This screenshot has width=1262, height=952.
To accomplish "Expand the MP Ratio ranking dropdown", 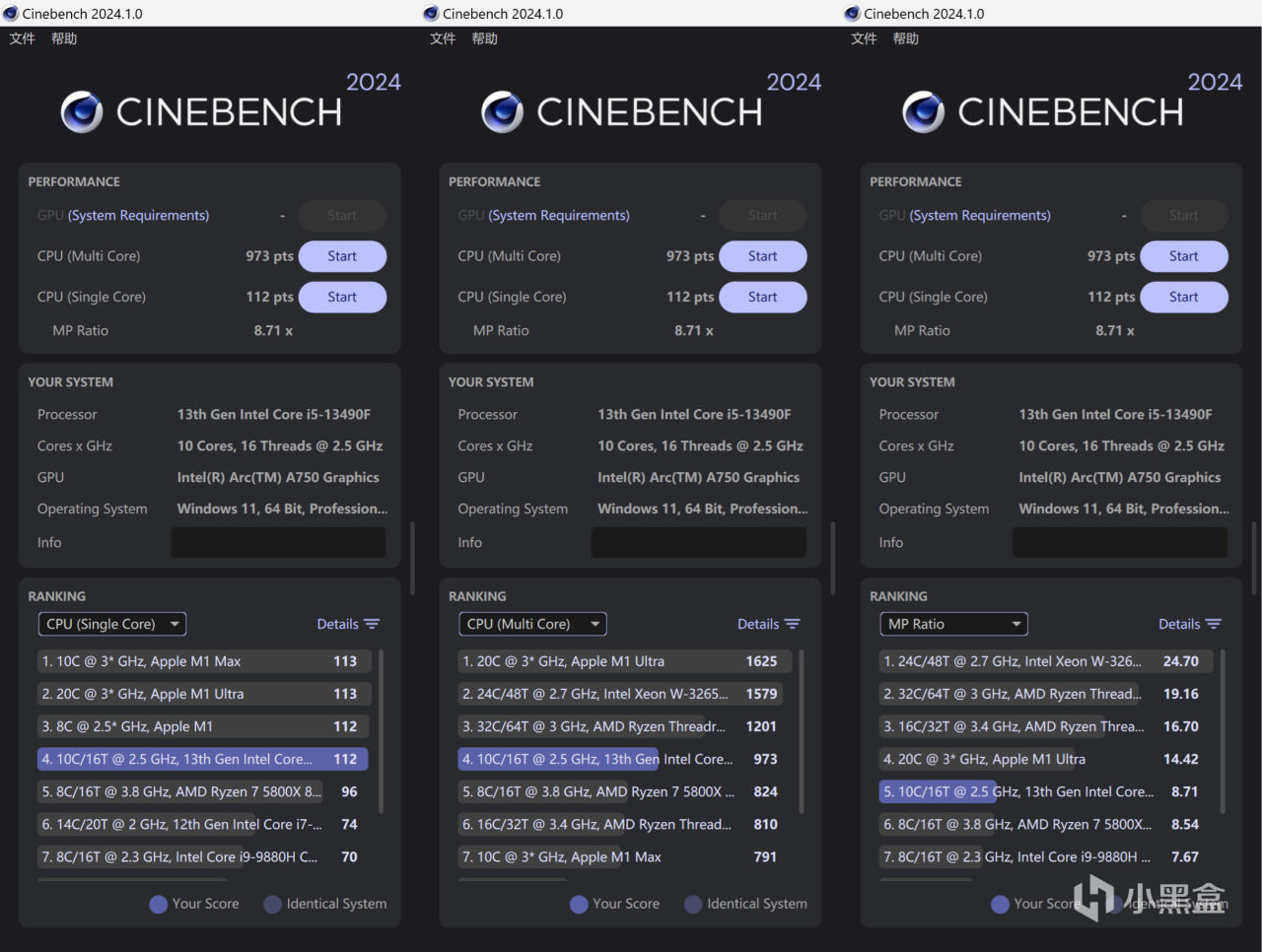I will pyautogui.click(x=953, y=624).
